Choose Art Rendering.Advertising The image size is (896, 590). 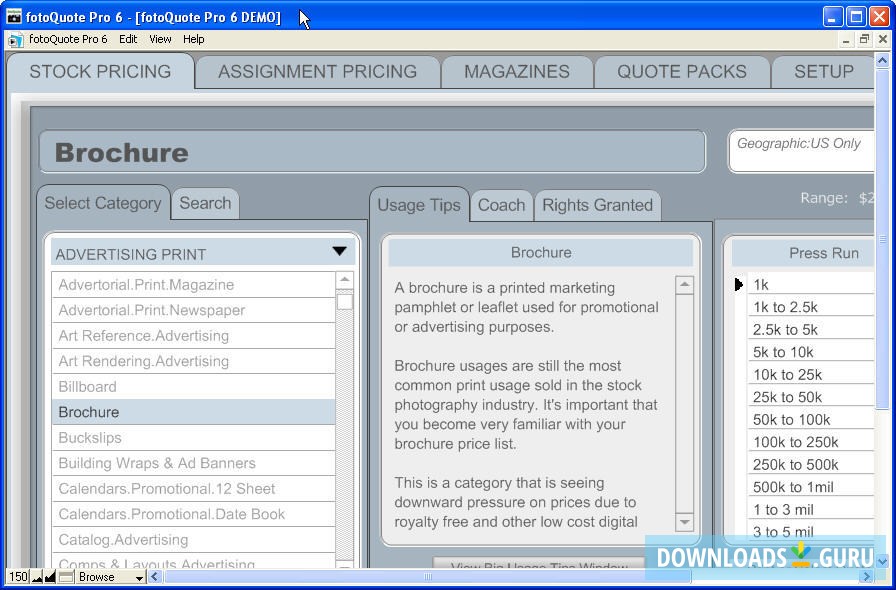point(193,361)
